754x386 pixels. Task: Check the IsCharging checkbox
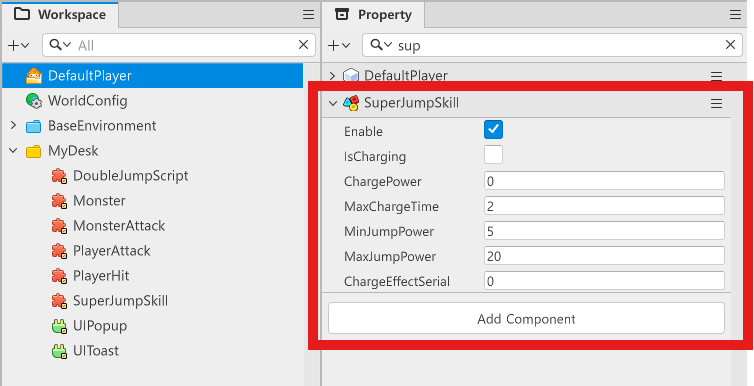pyautogui.click(x=493, y=155)
